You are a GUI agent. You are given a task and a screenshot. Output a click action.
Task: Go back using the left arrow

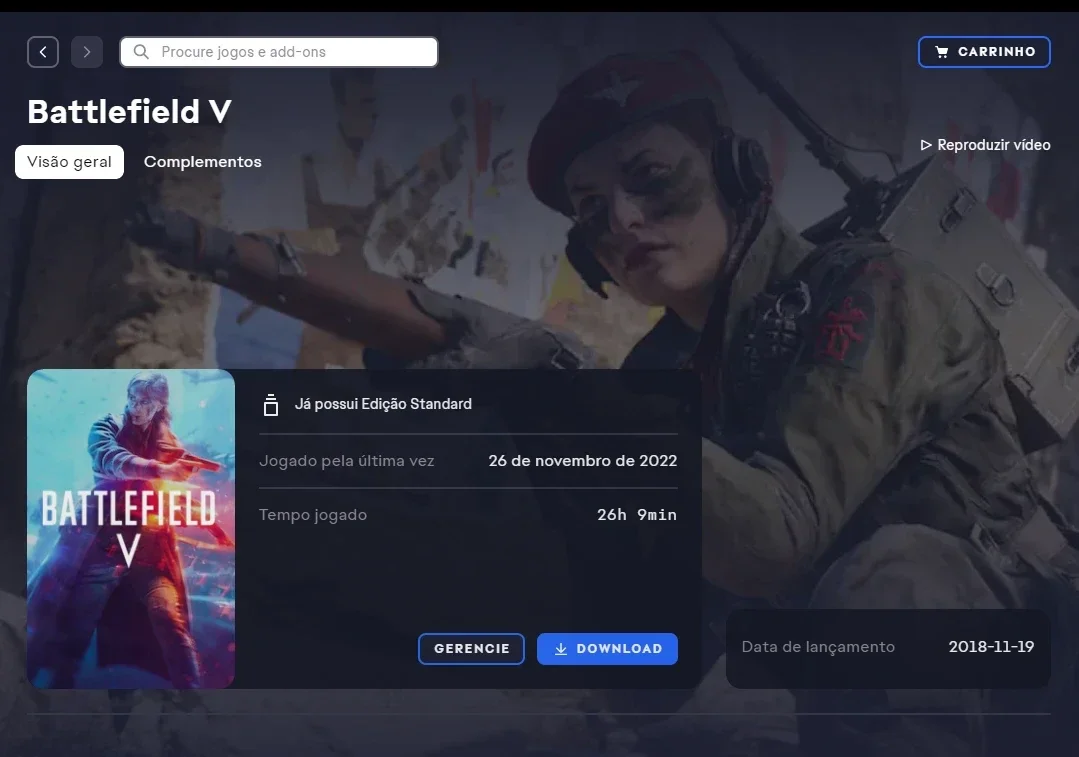click(43, 52)
